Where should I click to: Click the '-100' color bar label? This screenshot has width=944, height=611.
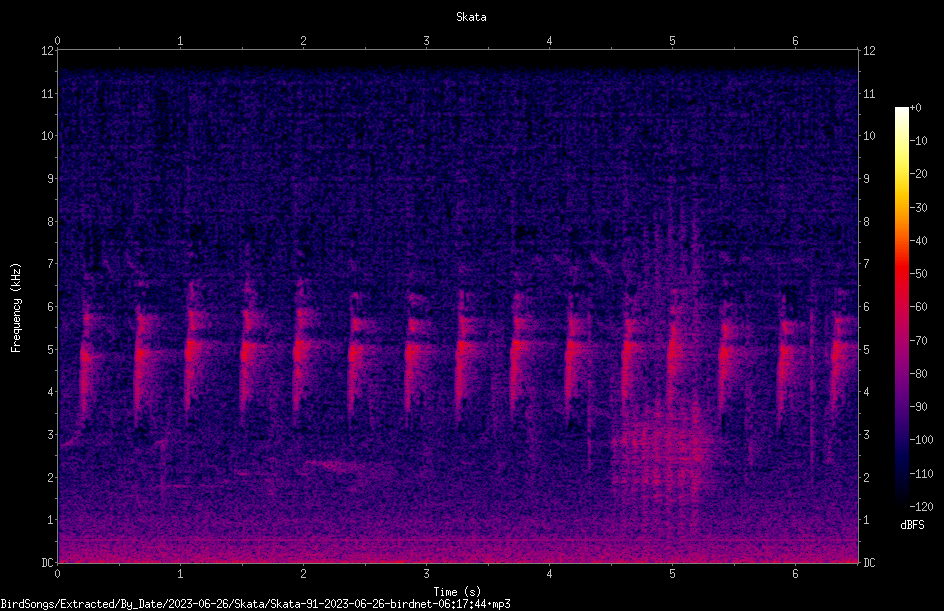click(x=921, y=440)
